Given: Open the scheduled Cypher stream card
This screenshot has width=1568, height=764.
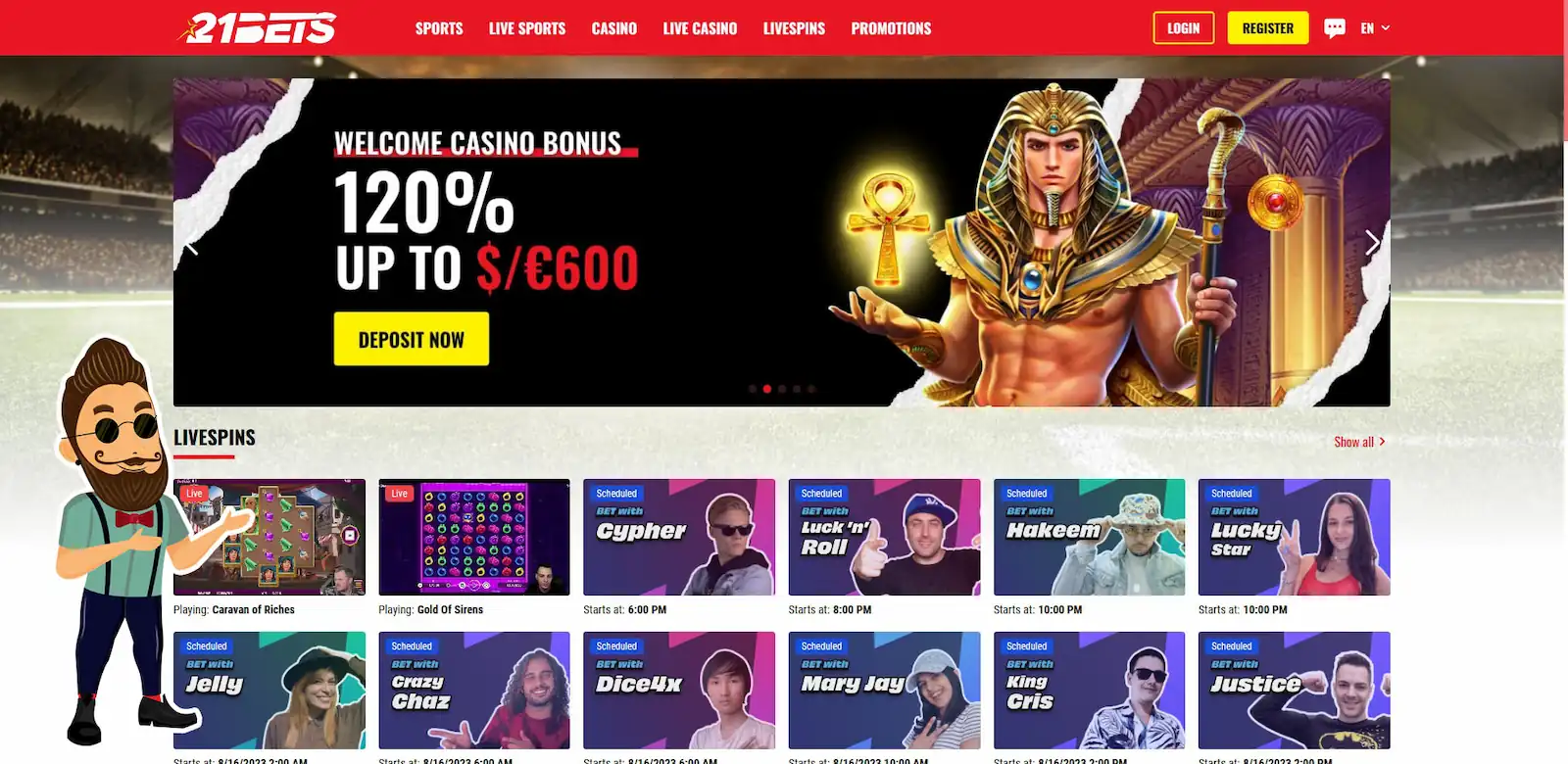Looking at the screenshot, I should coord(679,537).
